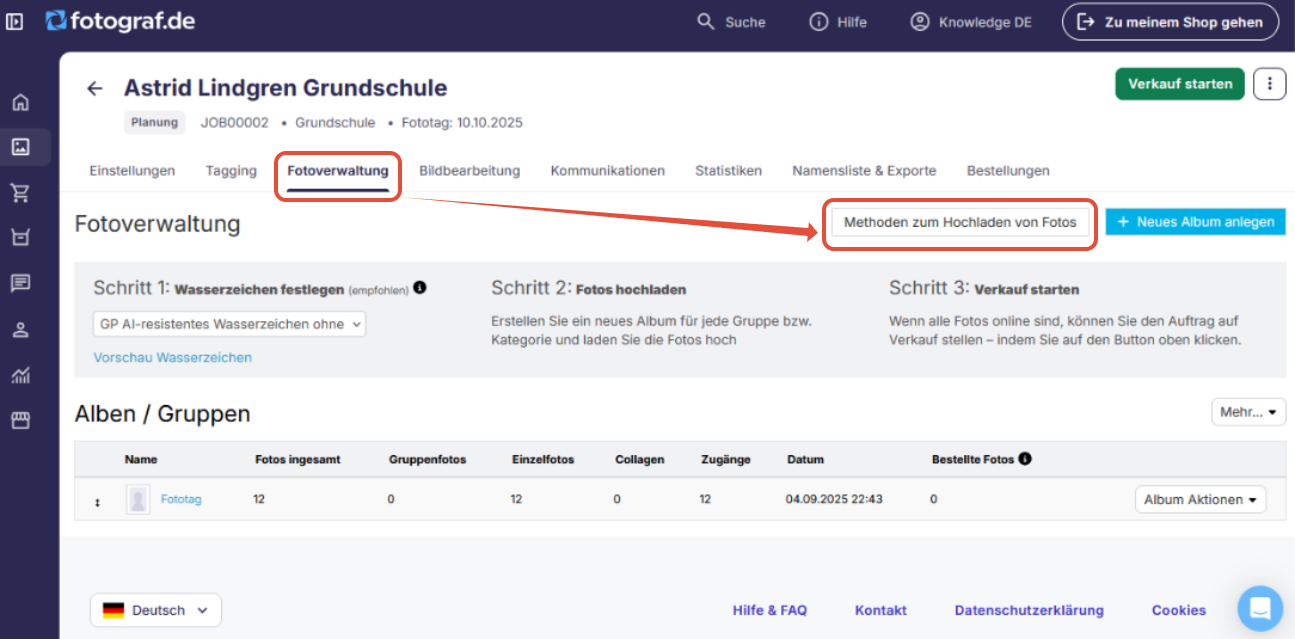
Task: Open Hilfe & FAQ footer link
Action: tap(770, 610)
